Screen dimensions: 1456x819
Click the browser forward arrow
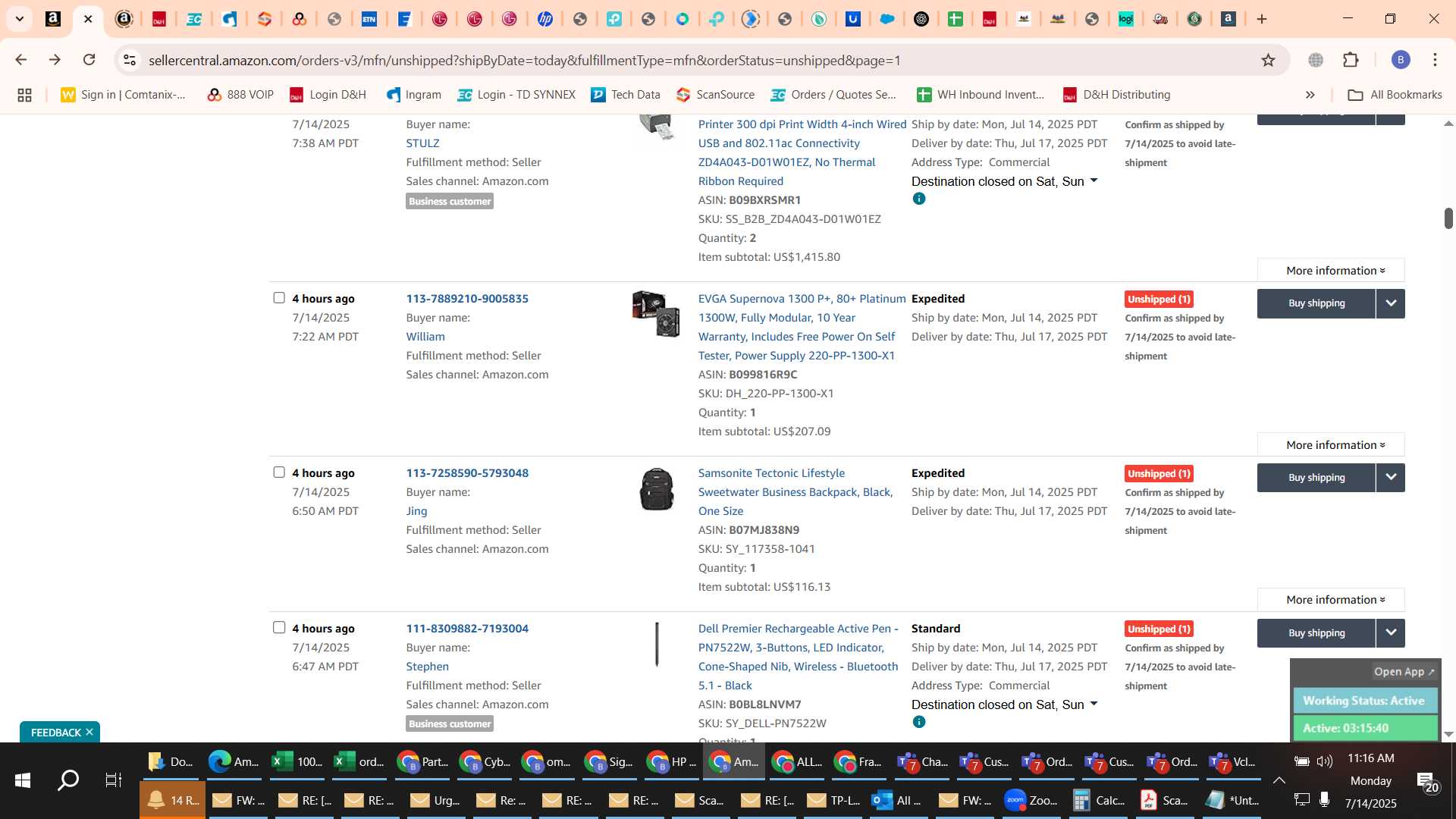55,60
